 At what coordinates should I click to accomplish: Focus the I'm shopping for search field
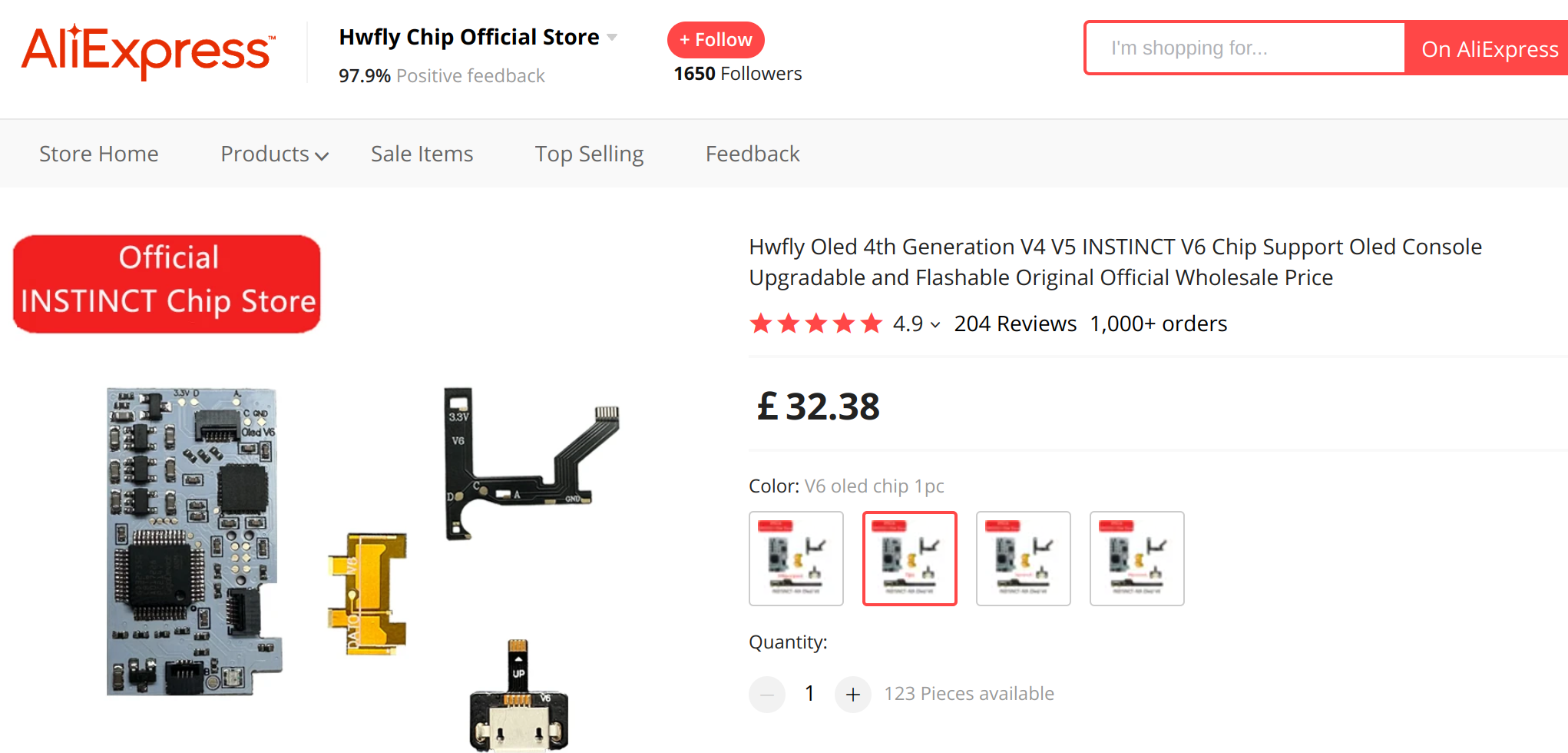pyautogui.click(x=1245, y=48)
